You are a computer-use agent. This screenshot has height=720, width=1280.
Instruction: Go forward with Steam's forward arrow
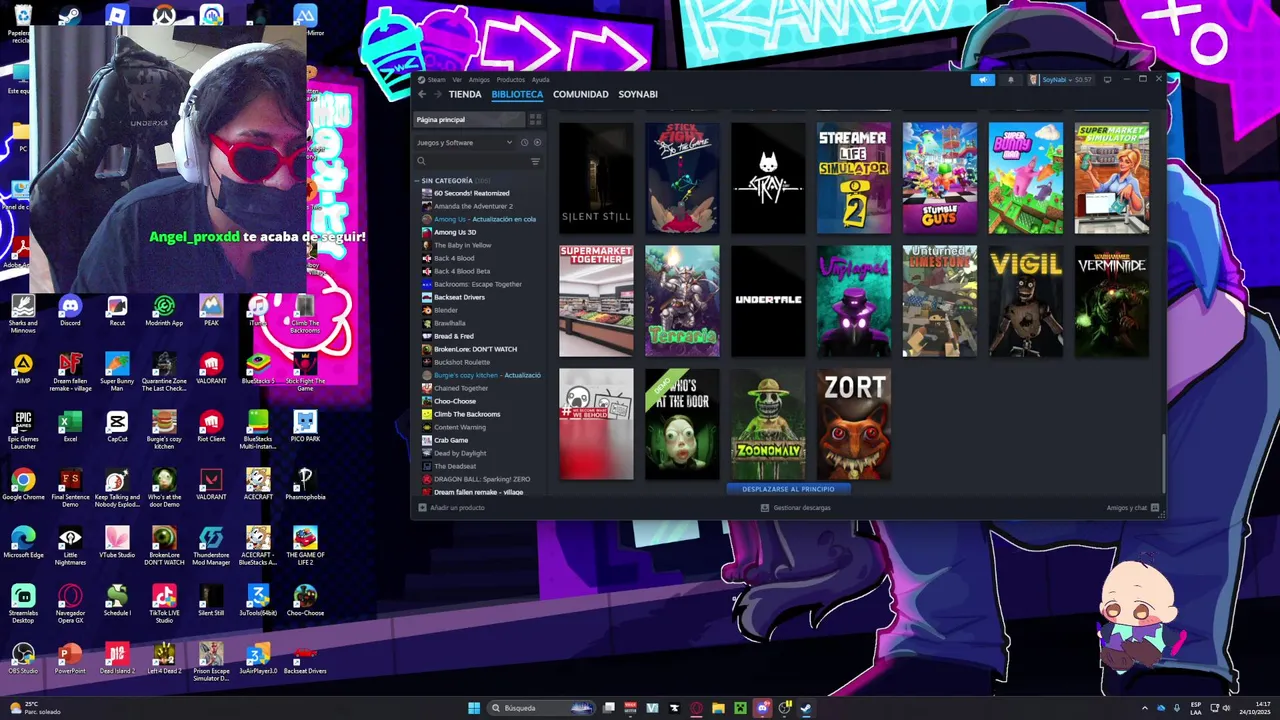pyautogui.click(x=437, y=94)
